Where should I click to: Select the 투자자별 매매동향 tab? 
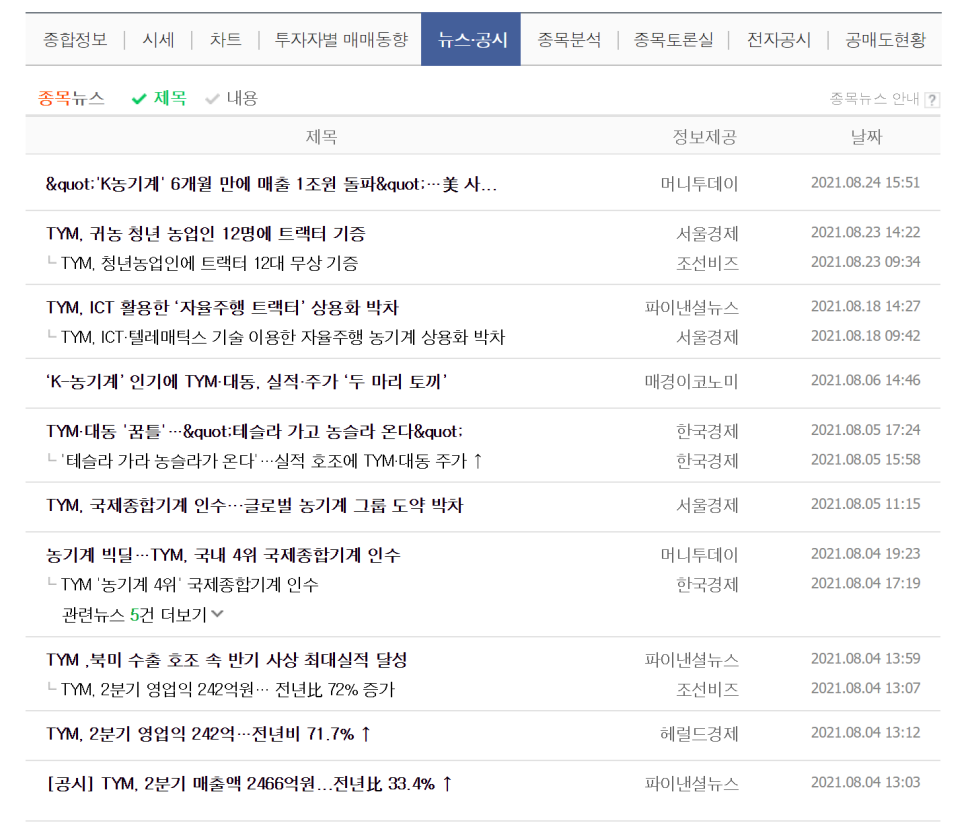pyautogui.click(x=341, y=40)
